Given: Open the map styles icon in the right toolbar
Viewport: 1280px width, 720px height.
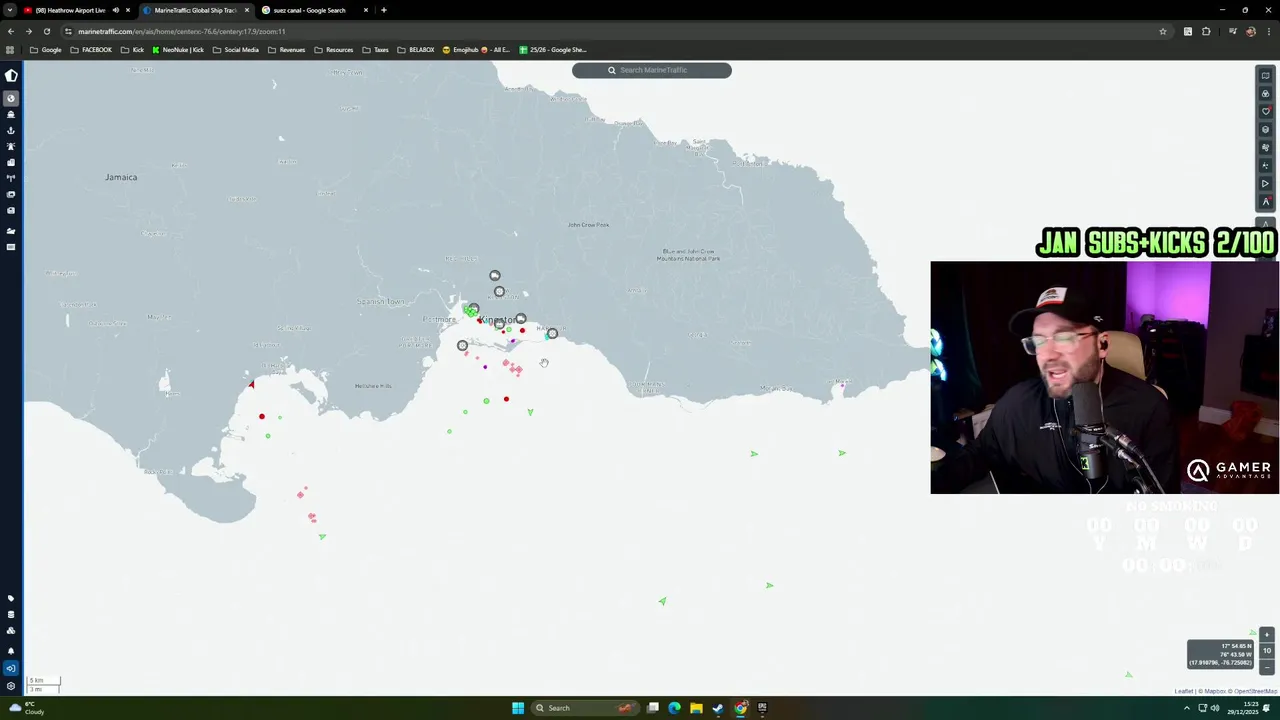Looking at the screenshot, I should 1265,76.
